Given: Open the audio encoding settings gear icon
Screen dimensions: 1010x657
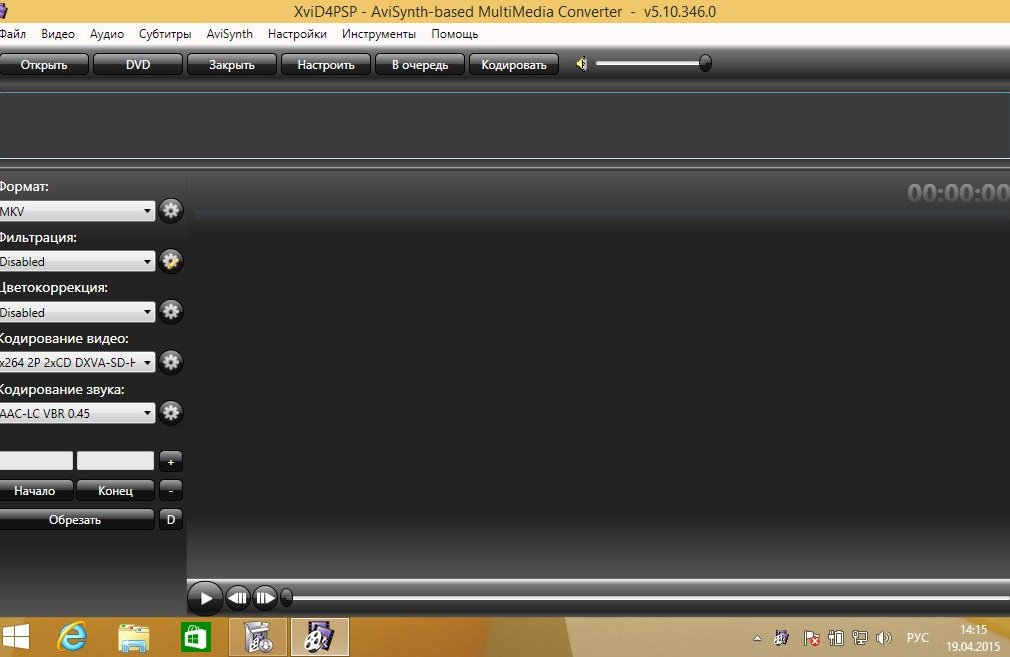Looking at the screenshot, I should pos(171,412).
